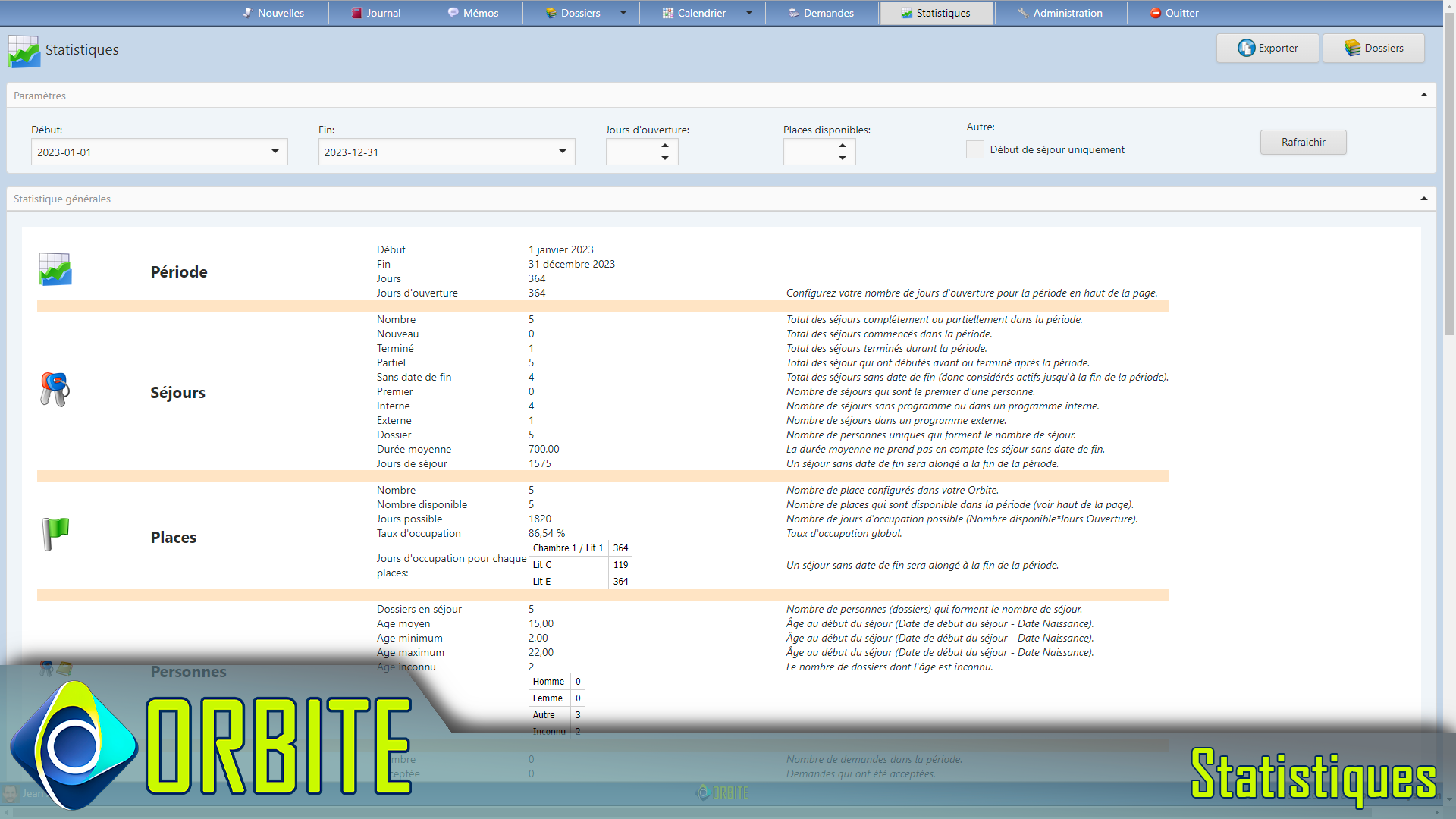Decrease Jours d'ouverture value

pyautogui.click(x=665, y=158)
